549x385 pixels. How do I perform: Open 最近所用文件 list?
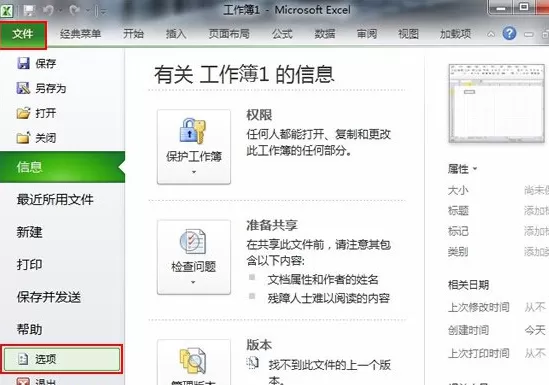coord(55,200)
